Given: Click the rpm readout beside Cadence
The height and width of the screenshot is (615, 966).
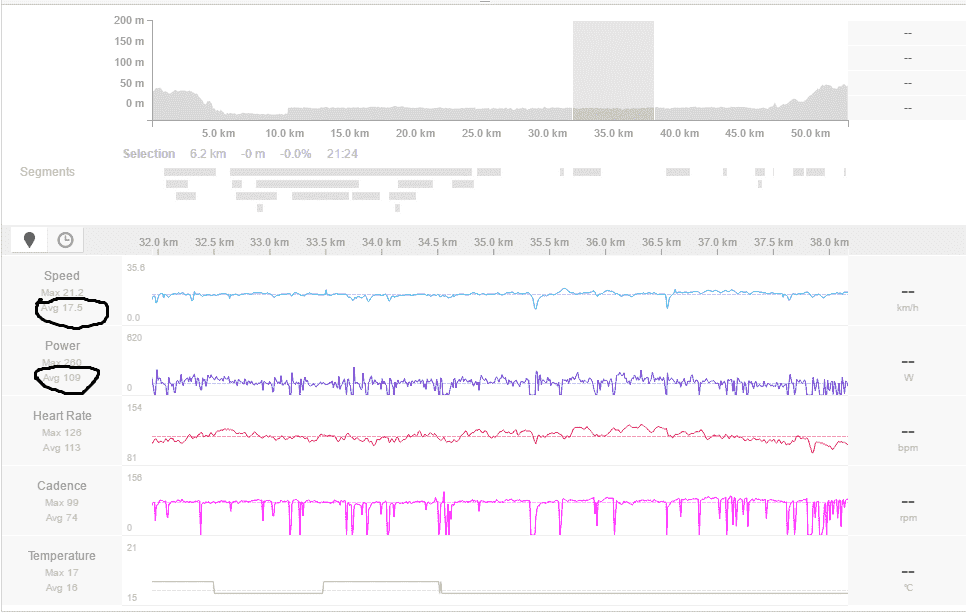Looking at the screenshot, I should tap(907, 518).
